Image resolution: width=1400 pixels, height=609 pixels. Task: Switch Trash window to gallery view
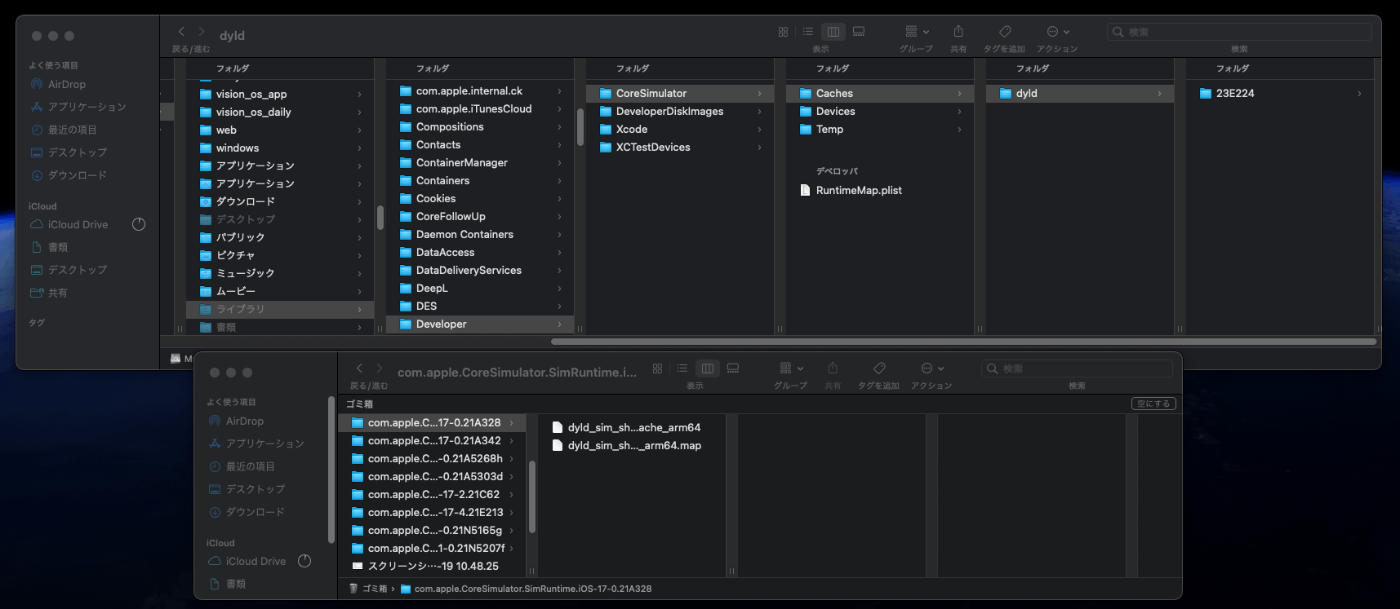click(x=733, y=369)
